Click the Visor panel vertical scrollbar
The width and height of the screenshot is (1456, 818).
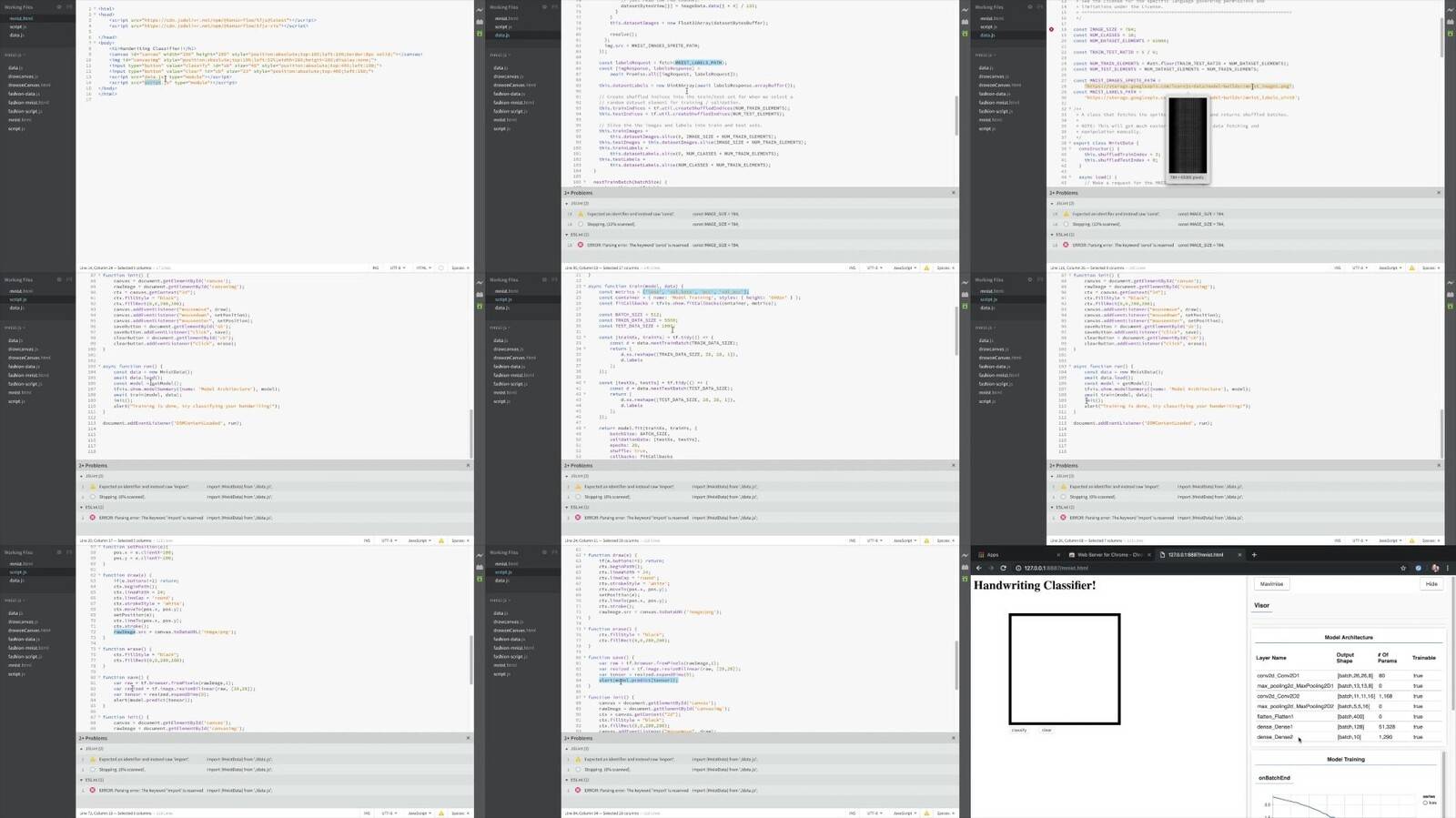[x=1452, y=641]
